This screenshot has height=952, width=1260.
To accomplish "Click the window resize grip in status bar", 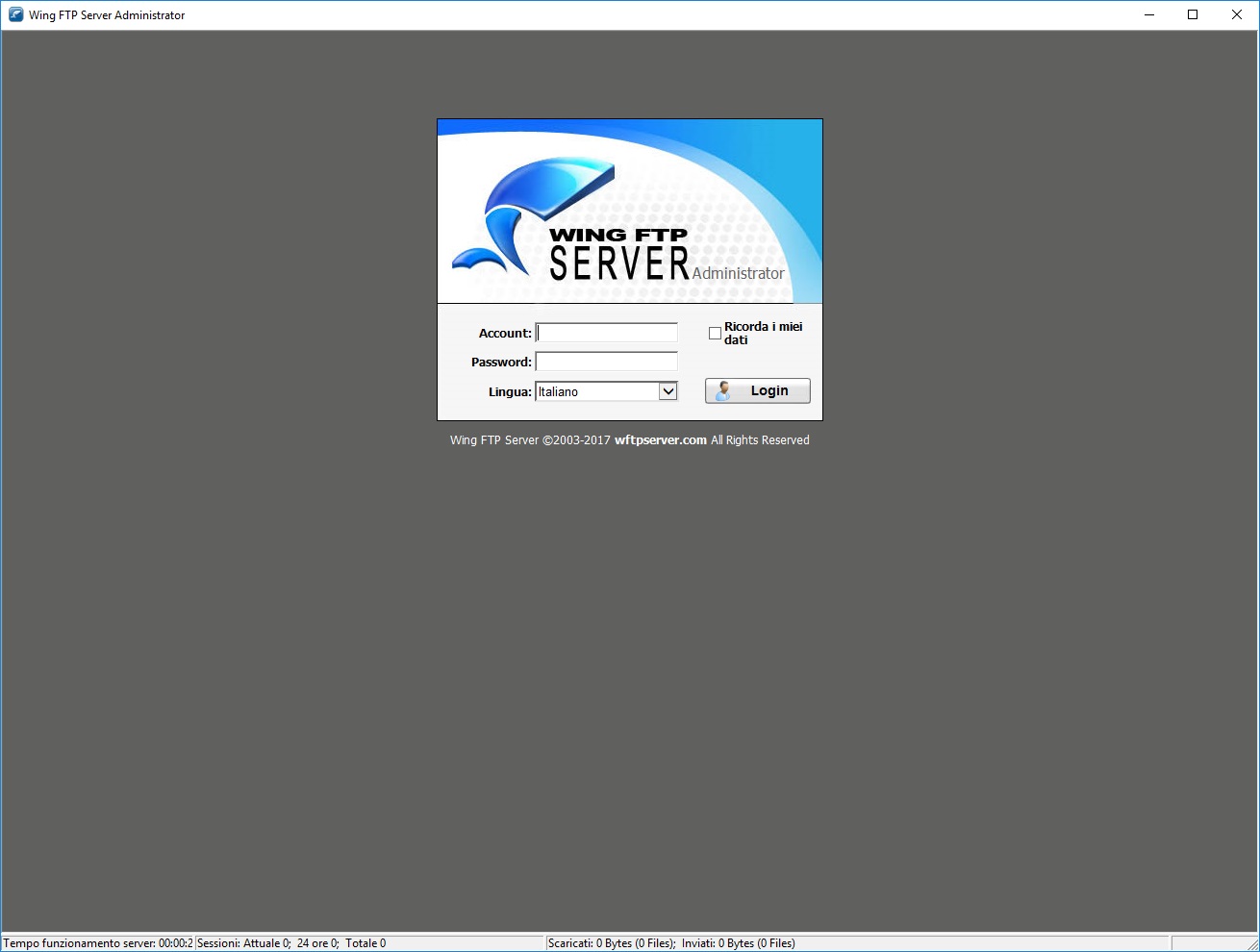I will (x=1251, y=944).
